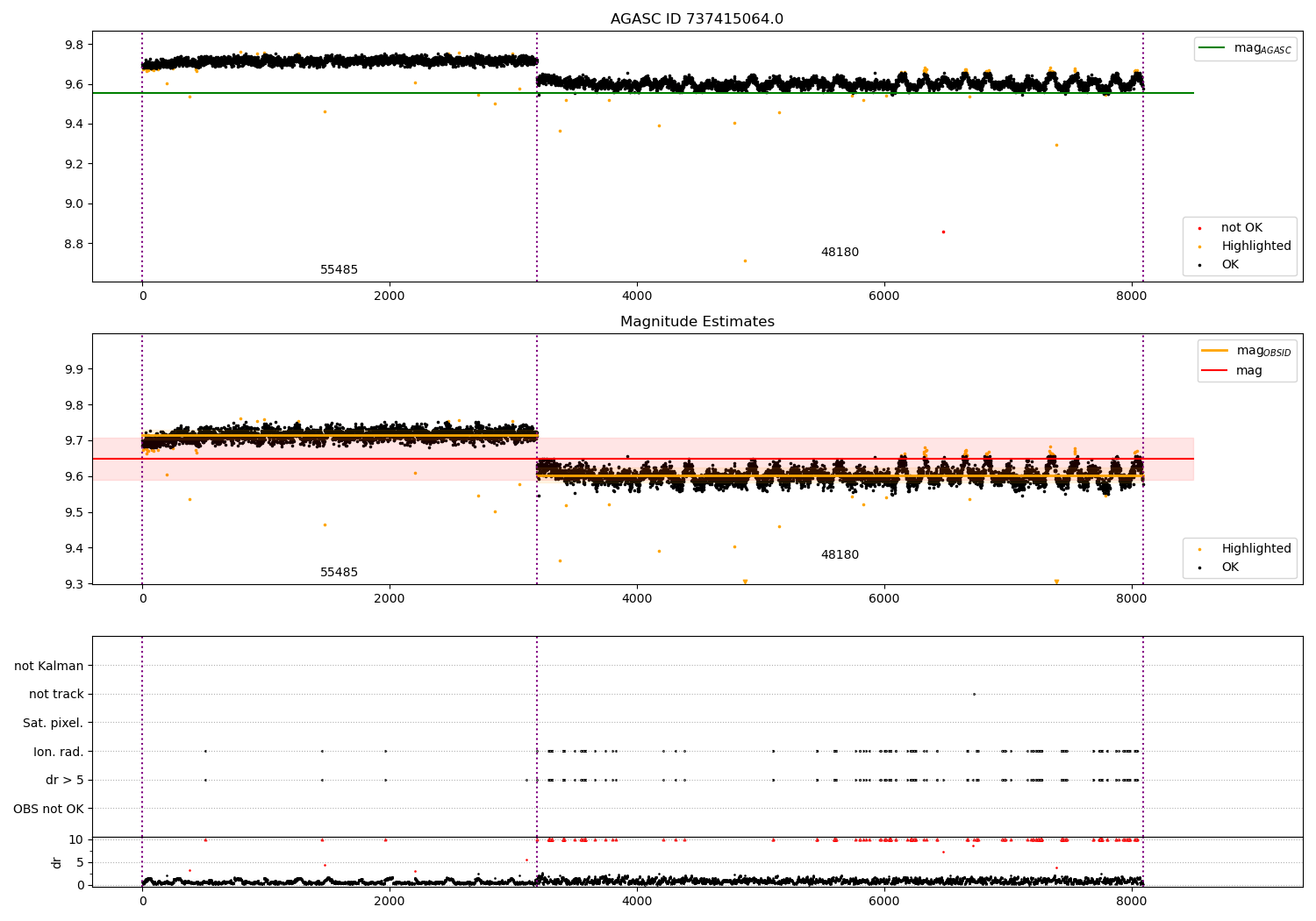The width and height of the screenshot is (1316, 921).
Task: Click 'OK' legend label in top plot's lower legend
Action: [x=1230, y=265]
